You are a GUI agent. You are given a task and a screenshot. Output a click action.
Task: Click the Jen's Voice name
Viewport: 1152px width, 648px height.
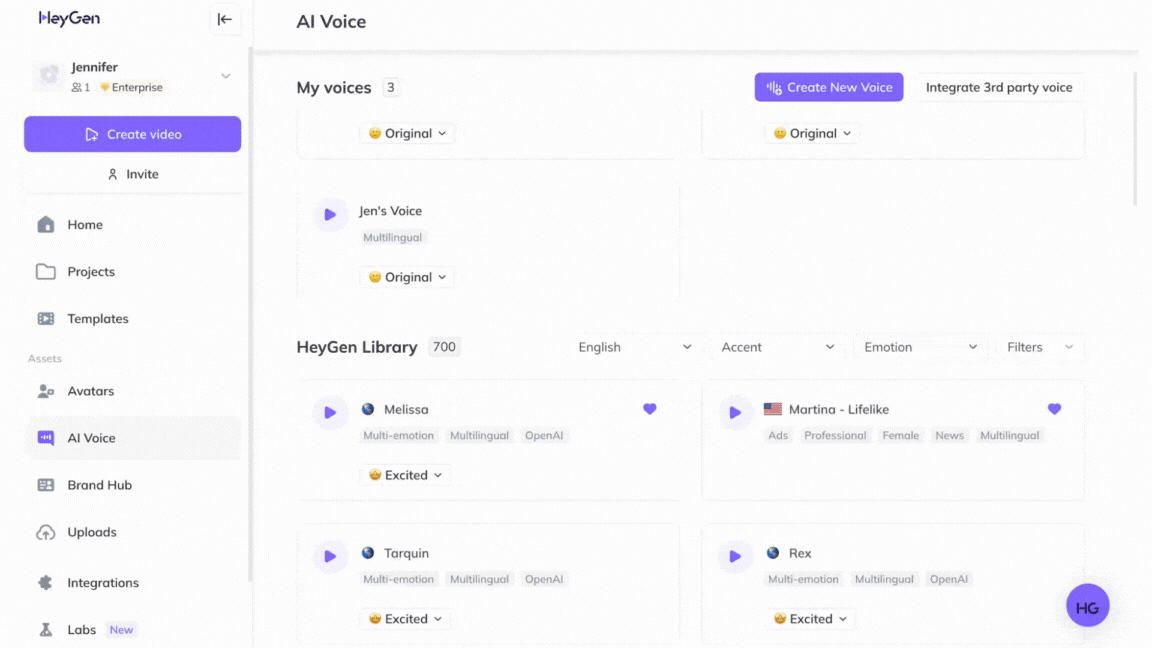(x=390, y=211)
